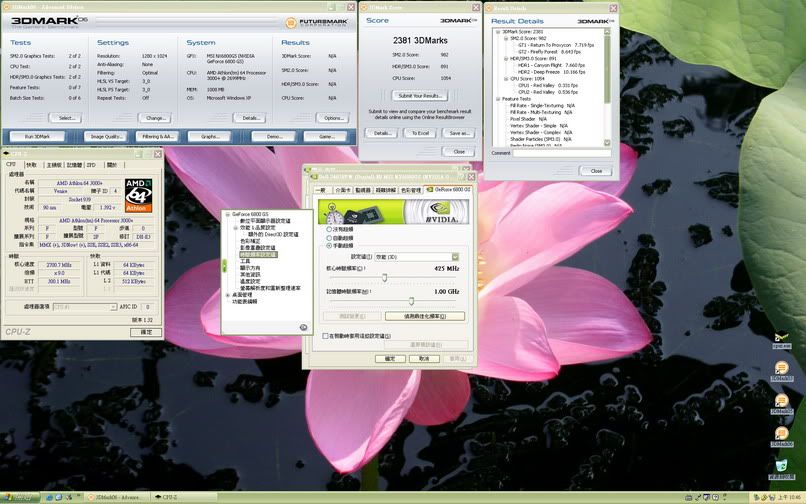The image size is (806, 504).
Task: Click the Details button under System
Action: (249, 118)
